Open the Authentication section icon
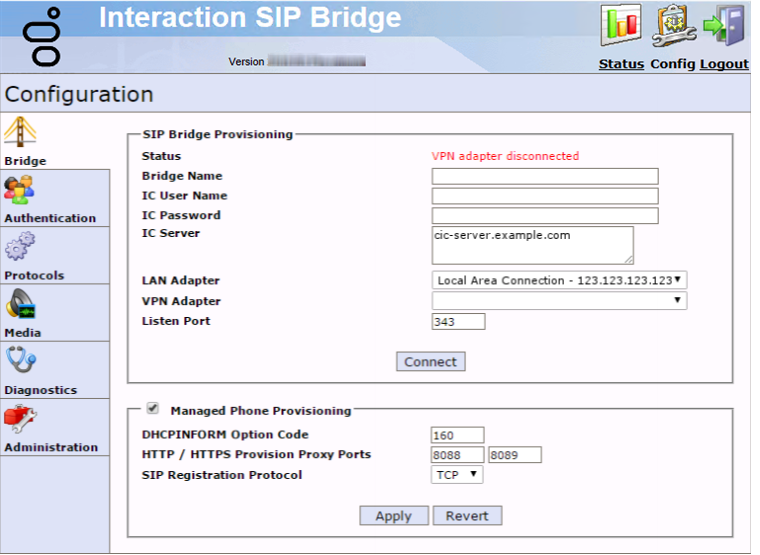Screen dimensions: 760x555 [20, 190]
